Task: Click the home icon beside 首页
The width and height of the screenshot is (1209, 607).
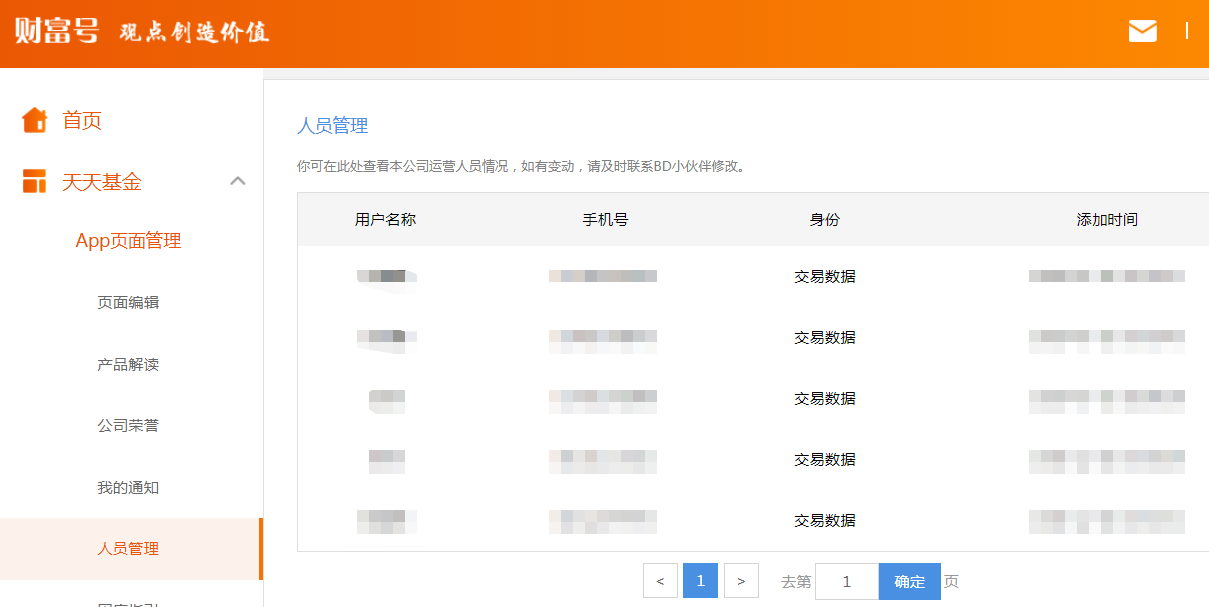Action: [x=35, y=120]
